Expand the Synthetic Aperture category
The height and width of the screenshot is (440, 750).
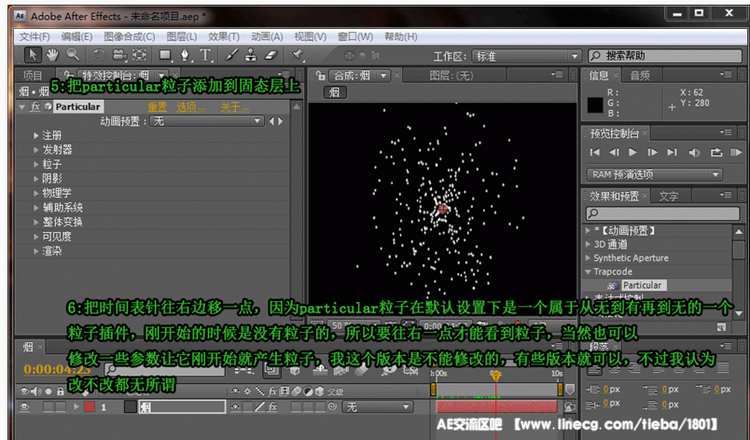pos(588,258)
